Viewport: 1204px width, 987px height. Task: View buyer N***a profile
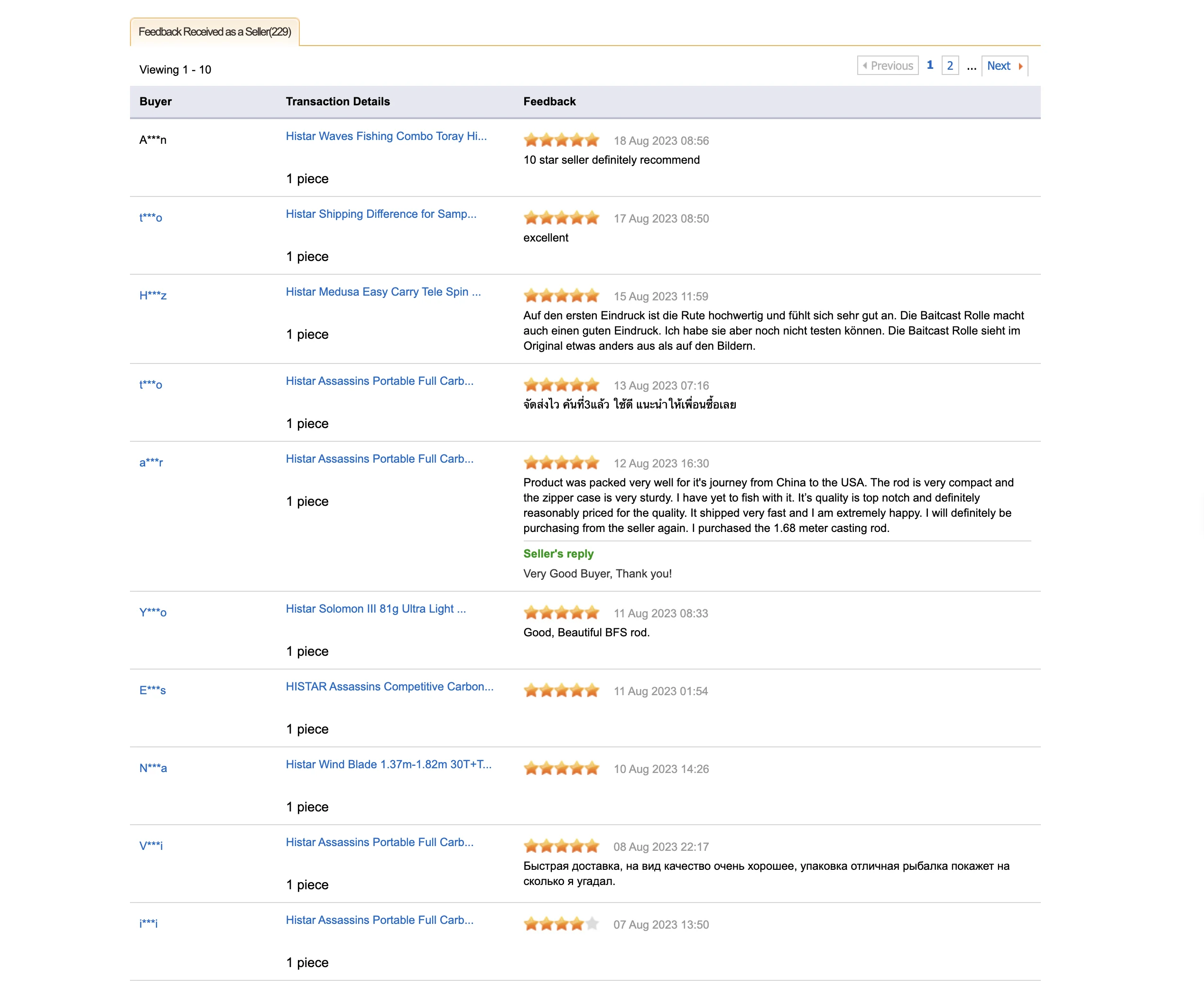152,768
